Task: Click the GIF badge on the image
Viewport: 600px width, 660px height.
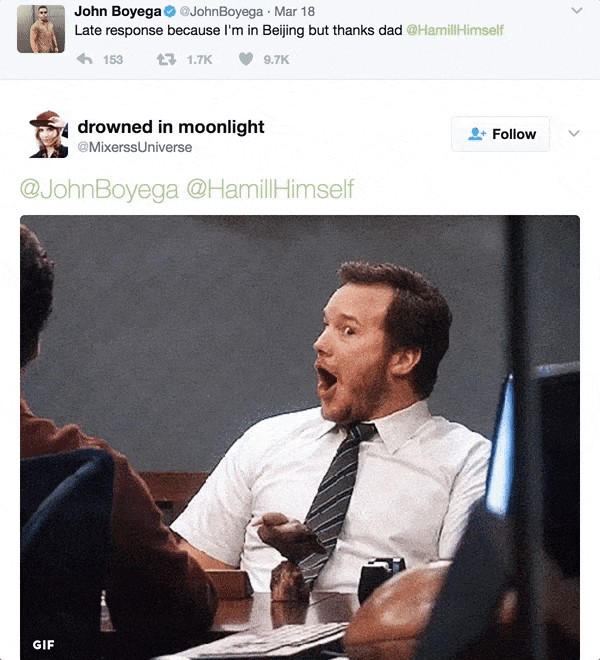Action: 43,644
